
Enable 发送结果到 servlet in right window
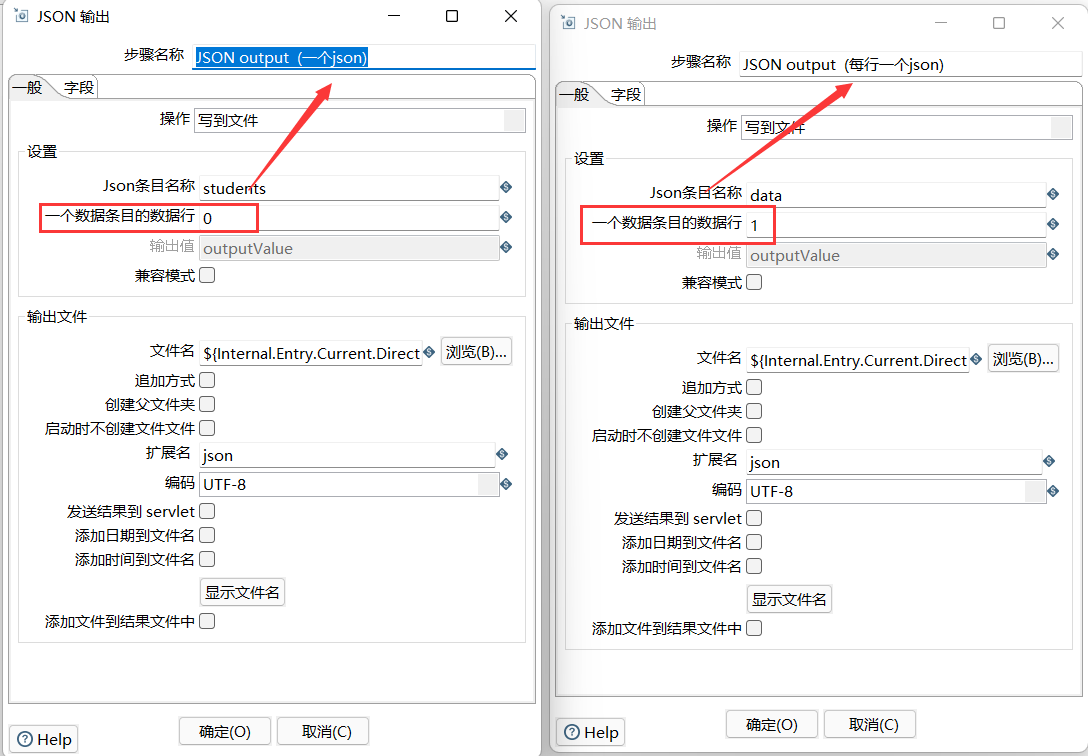[x=754, y=518]
